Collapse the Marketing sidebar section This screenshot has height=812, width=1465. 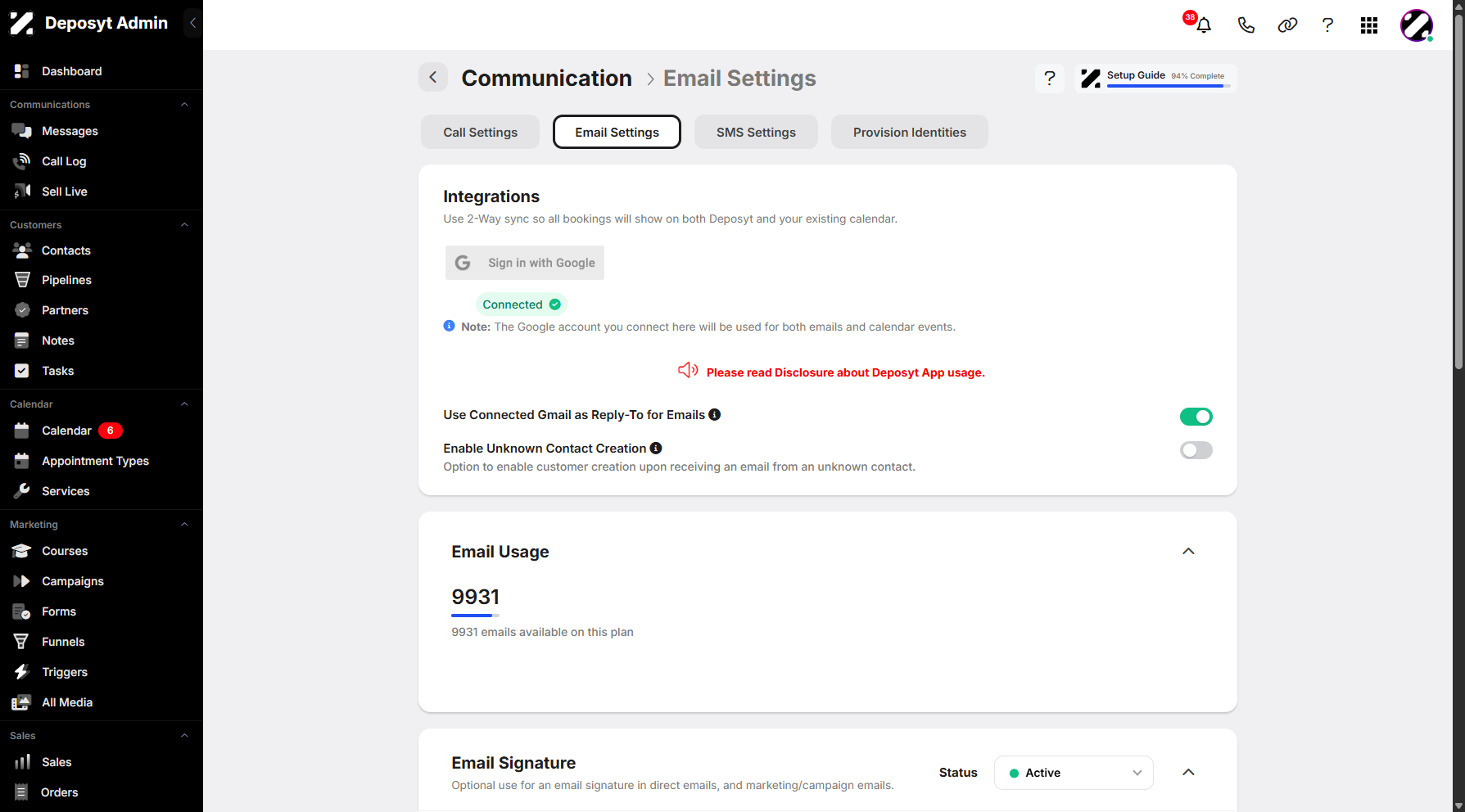184,525
